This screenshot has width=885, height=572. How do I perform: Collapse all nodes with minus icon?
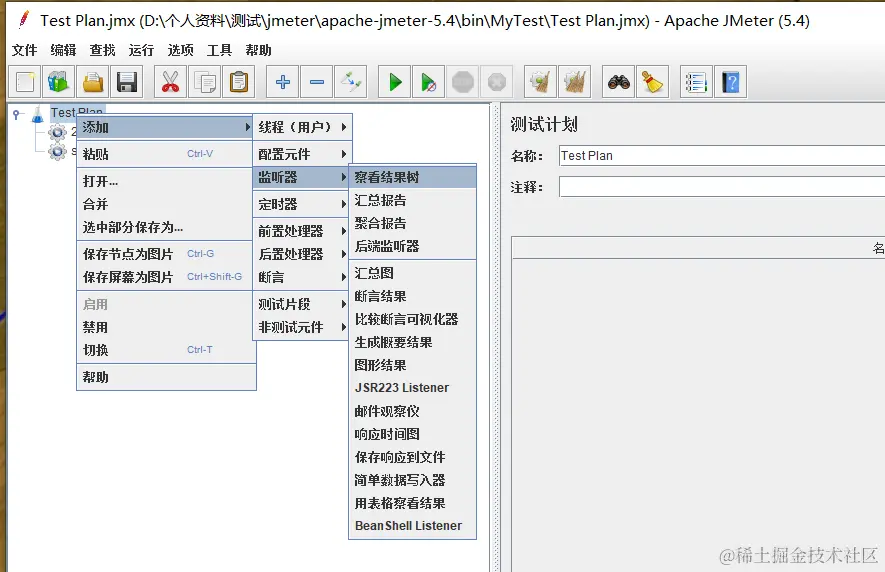click(317, 82)
